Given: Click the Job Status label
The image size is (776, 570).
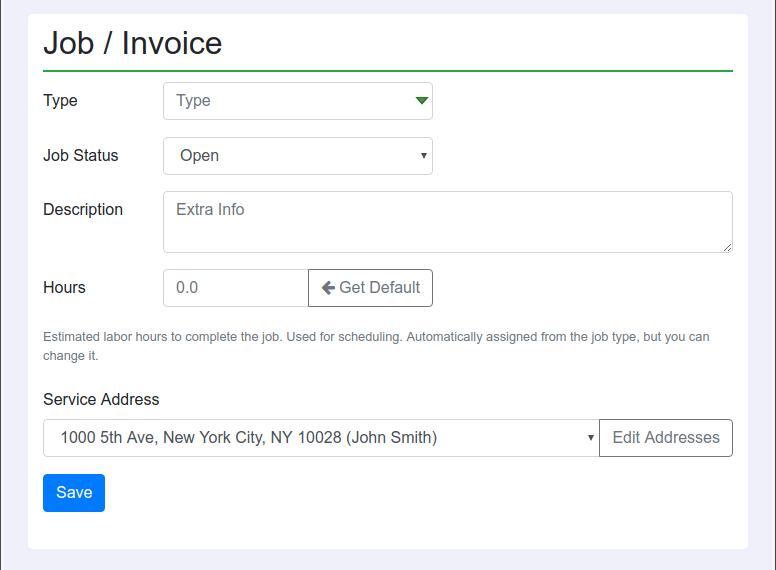Looking at the screenshot, I should coord(80,156).
